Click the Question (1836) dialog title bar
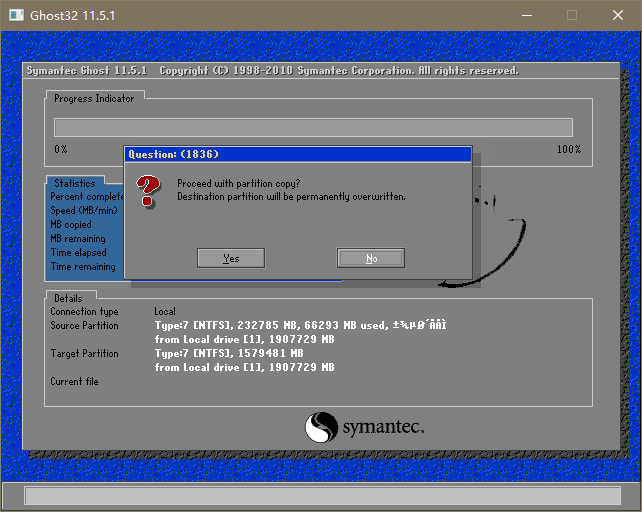This screenshot has height=512, width=642. click(x=297, y=154)
